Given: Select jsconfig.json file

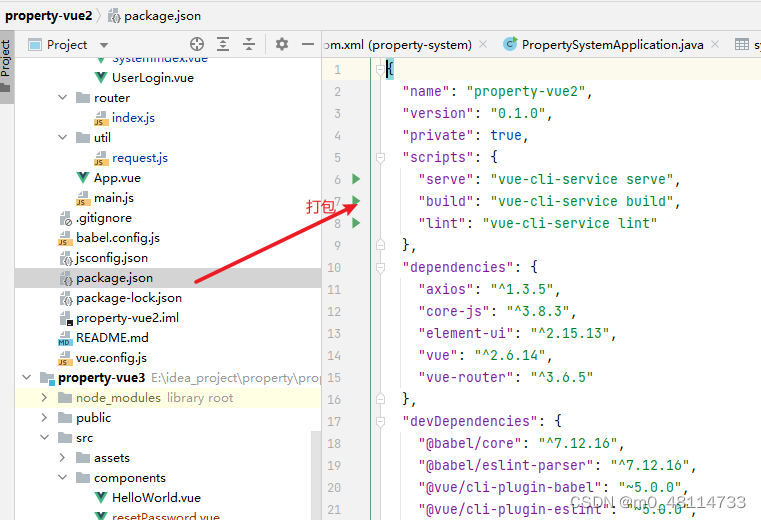Looking at the screenshot, I should [112, 258].
